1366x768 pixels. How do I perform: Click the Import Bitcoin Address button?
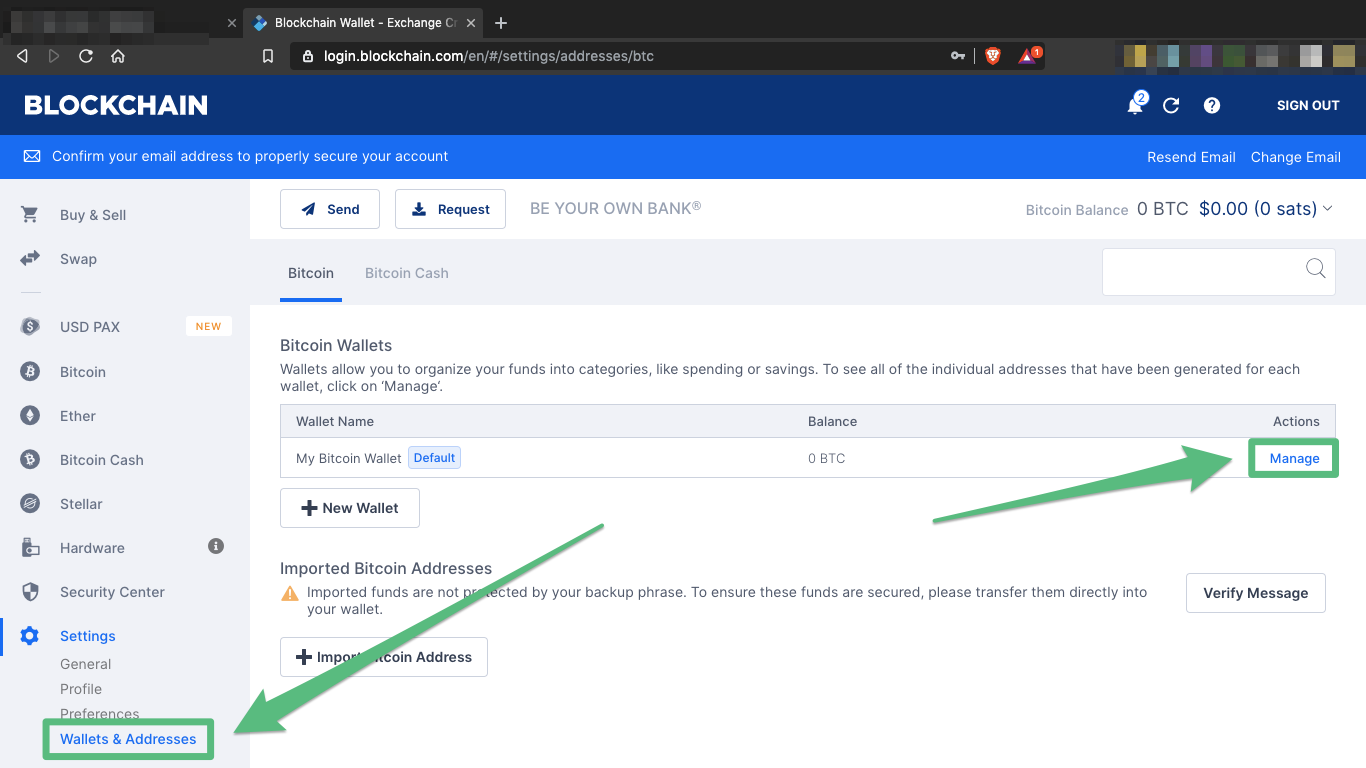click(x=384, y=657)
